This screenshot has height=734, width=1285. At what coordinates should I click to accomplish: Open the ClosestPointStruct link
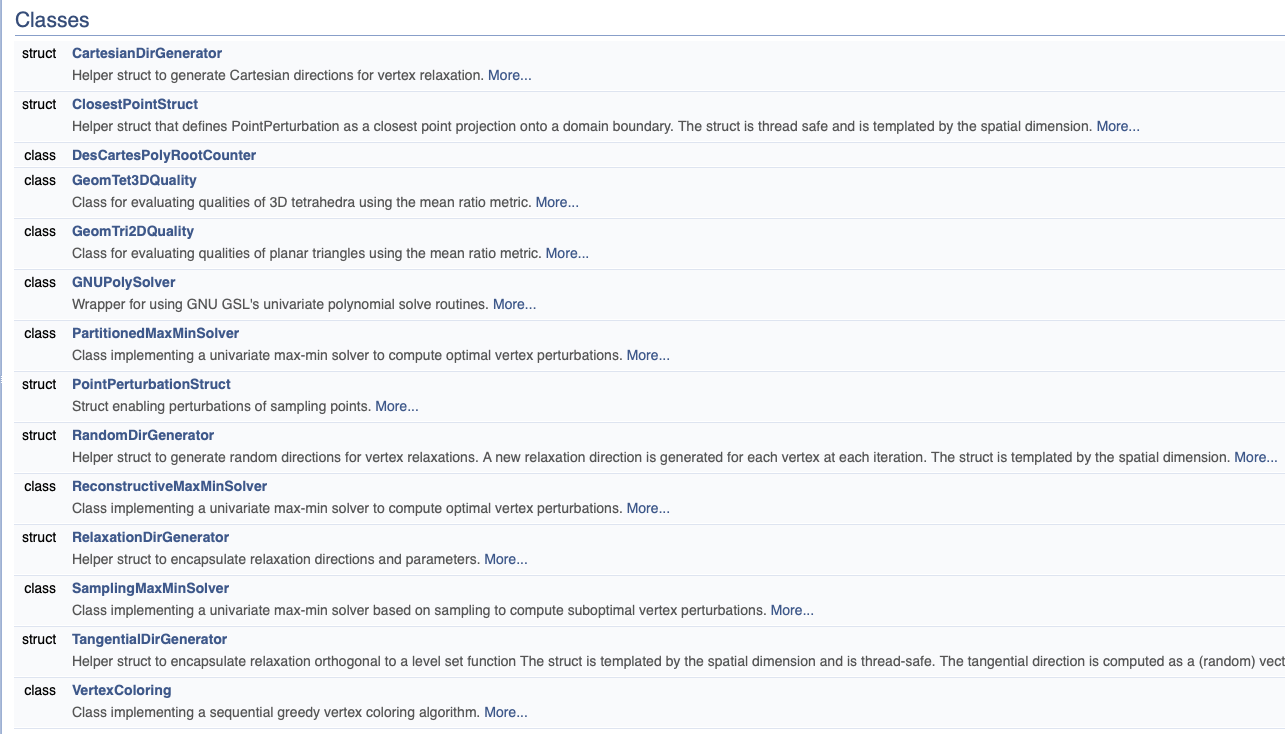coord(135,104)
